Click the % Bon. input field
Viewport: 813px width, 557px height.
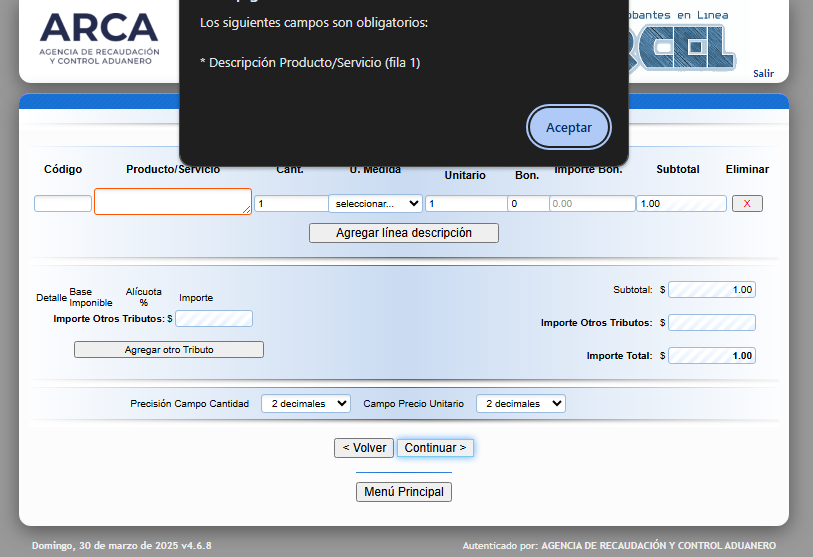[527, 204]
